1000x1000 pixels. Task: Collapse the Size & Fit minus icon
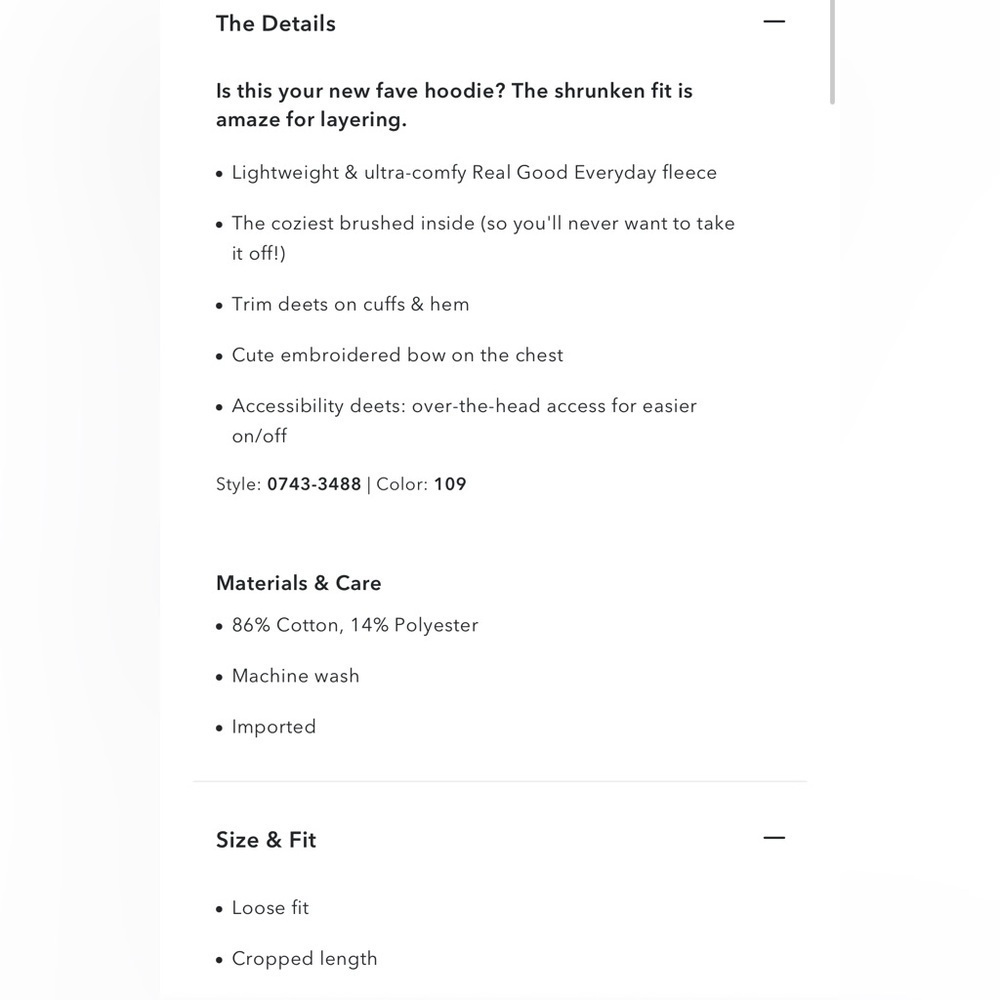click(774, 837)
